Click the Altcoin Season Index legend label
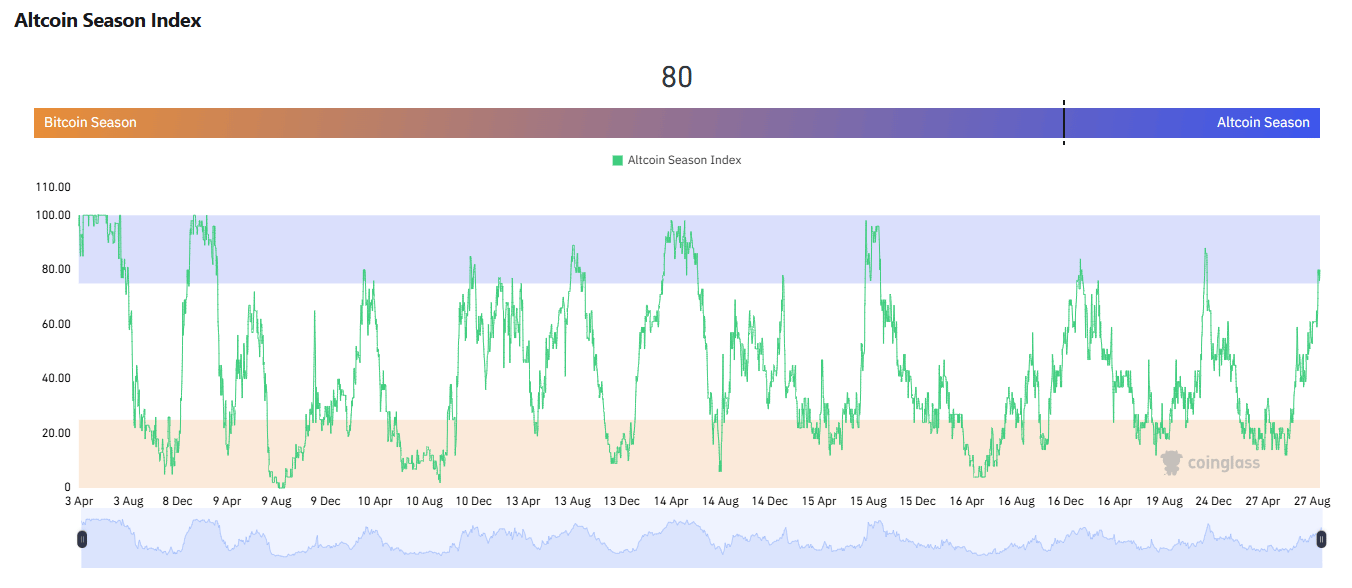The height and width of the screenshot is (588, 1352). (684, 160)
